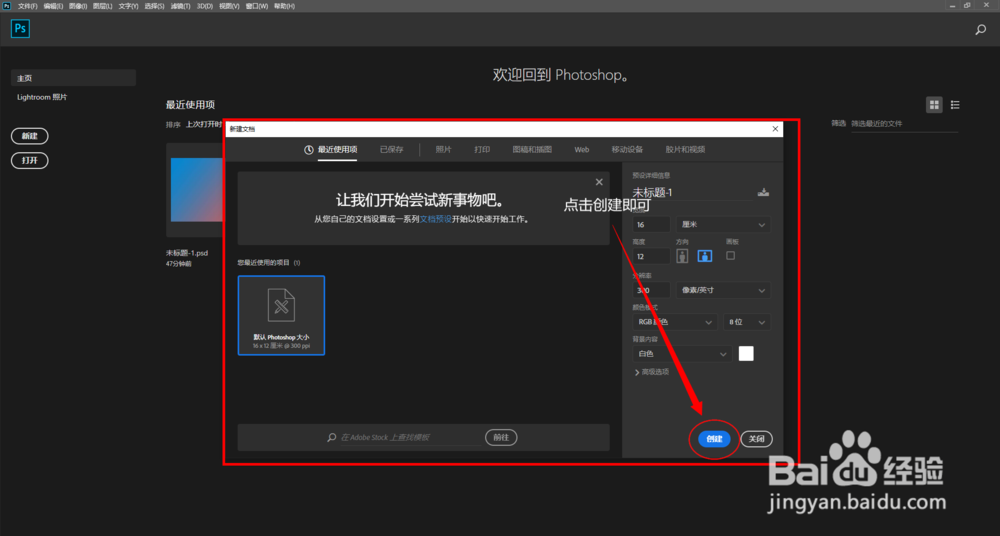Switch to the 打印 presets tab
Viewport: 1000px width, 536px height.
click(482, 150)
